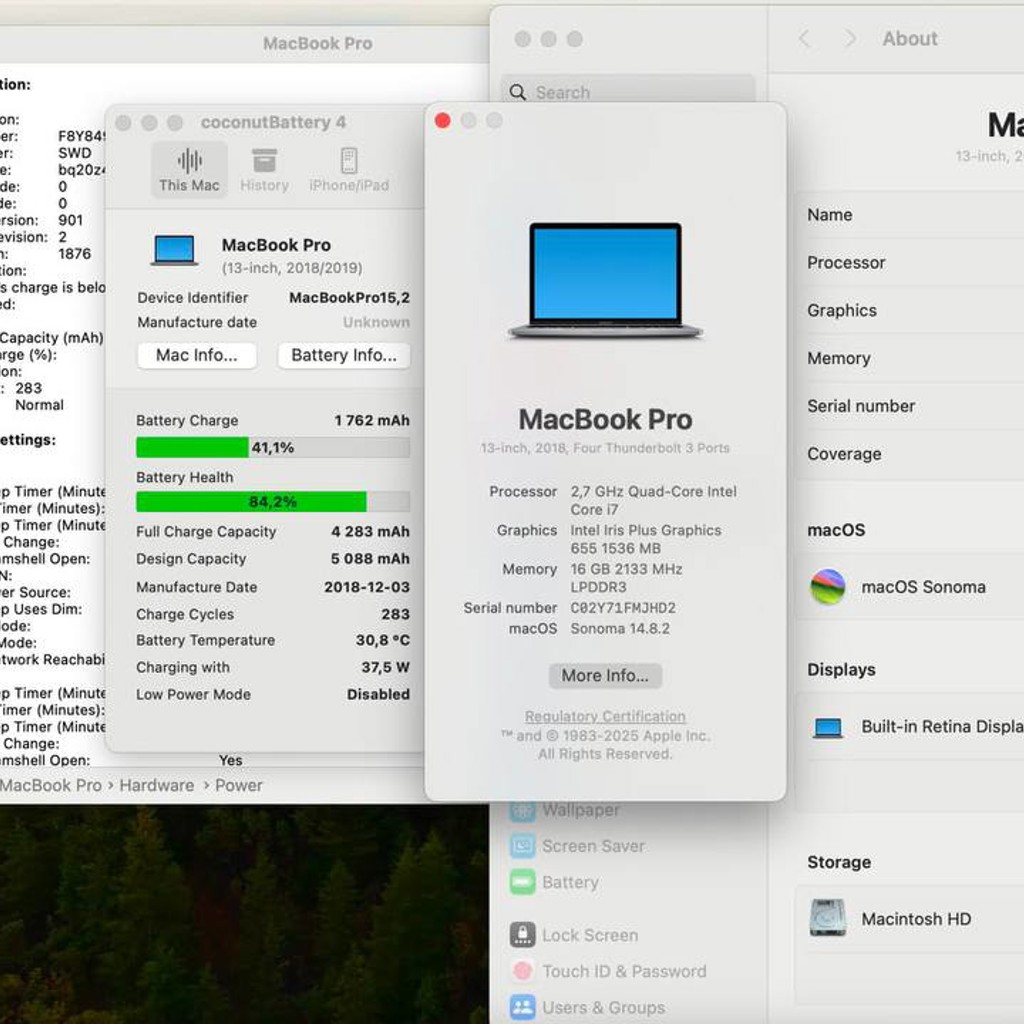Image resolution: width=1024 pixels, height=1024 pixels.
Task: Click the Built-in Retina Display icon
Action: (x=828, y=728)
